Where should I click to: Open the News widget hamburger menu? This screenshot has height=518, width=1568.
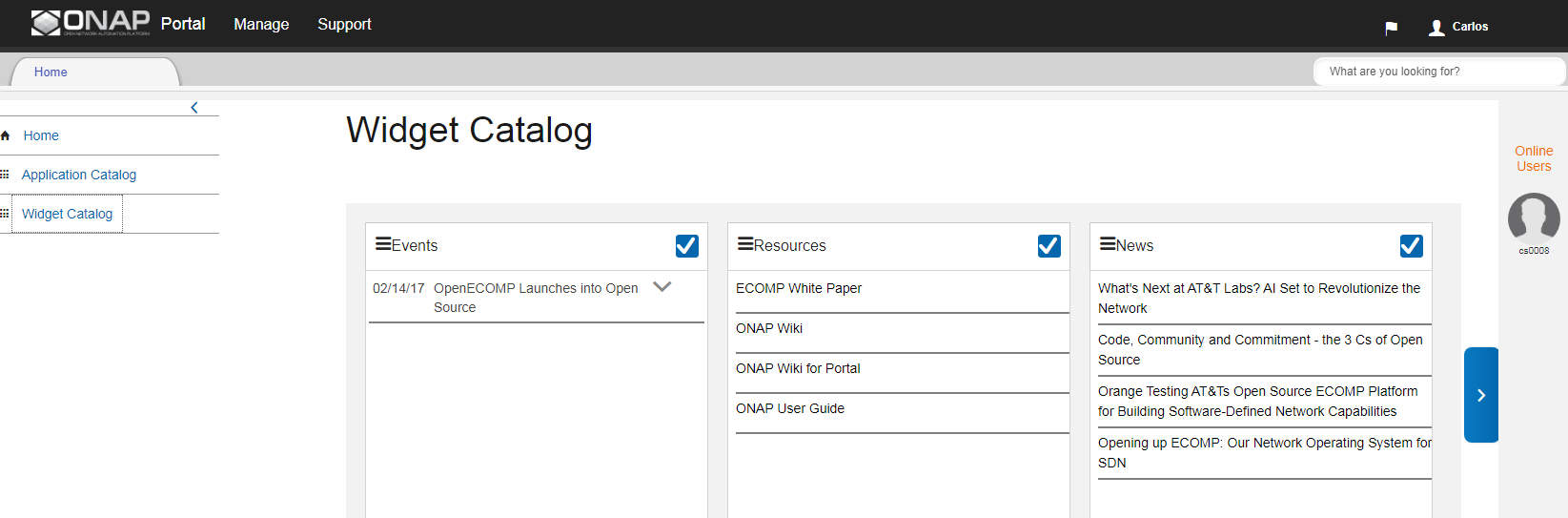[1108, 244]
